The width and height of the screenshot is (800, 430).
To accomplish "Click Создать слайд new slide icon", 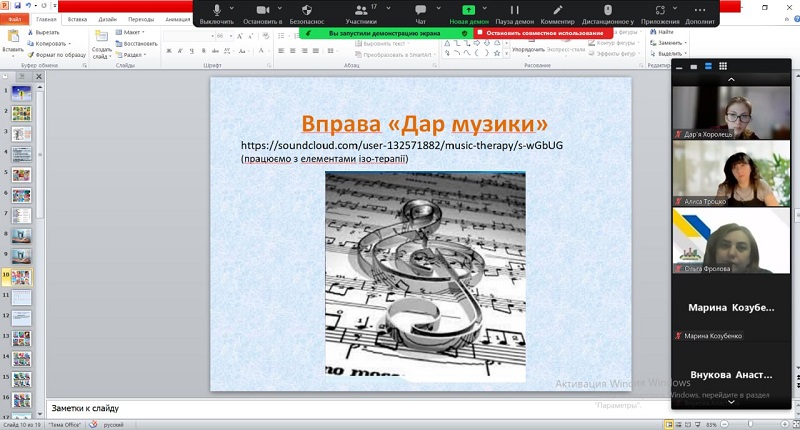I will 102,36.
